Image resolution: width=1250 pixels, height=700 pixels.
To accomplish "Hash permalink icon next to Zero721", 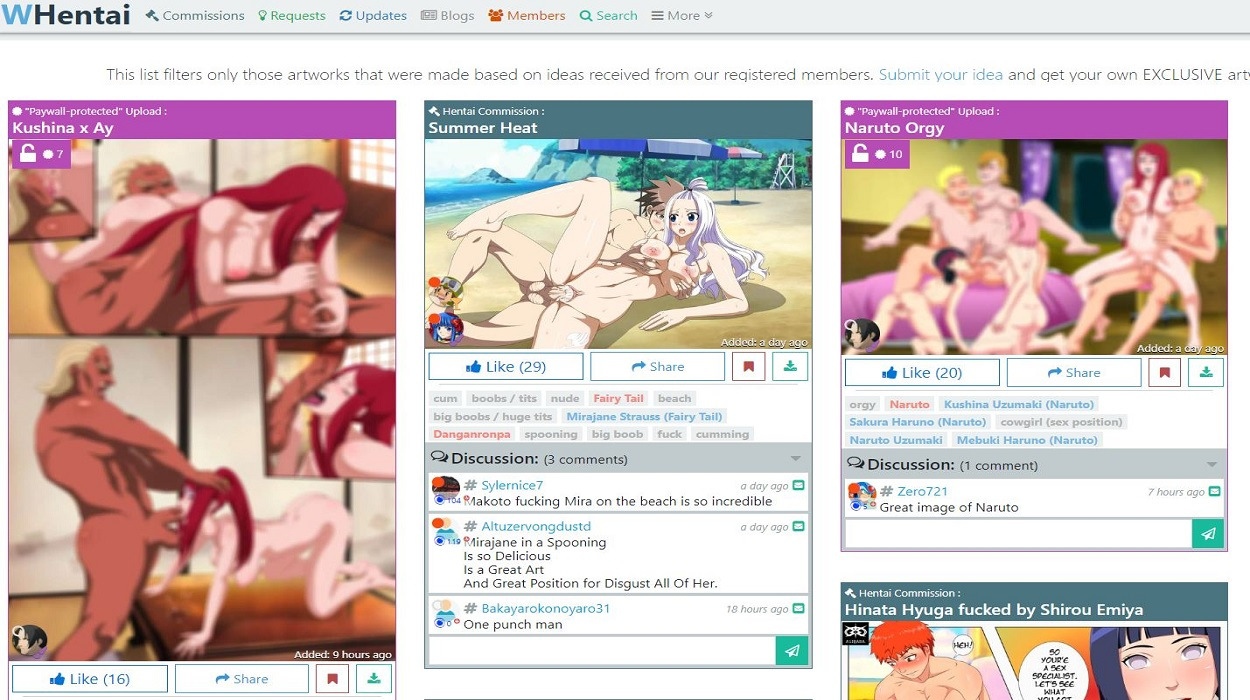I will (886, 492).
